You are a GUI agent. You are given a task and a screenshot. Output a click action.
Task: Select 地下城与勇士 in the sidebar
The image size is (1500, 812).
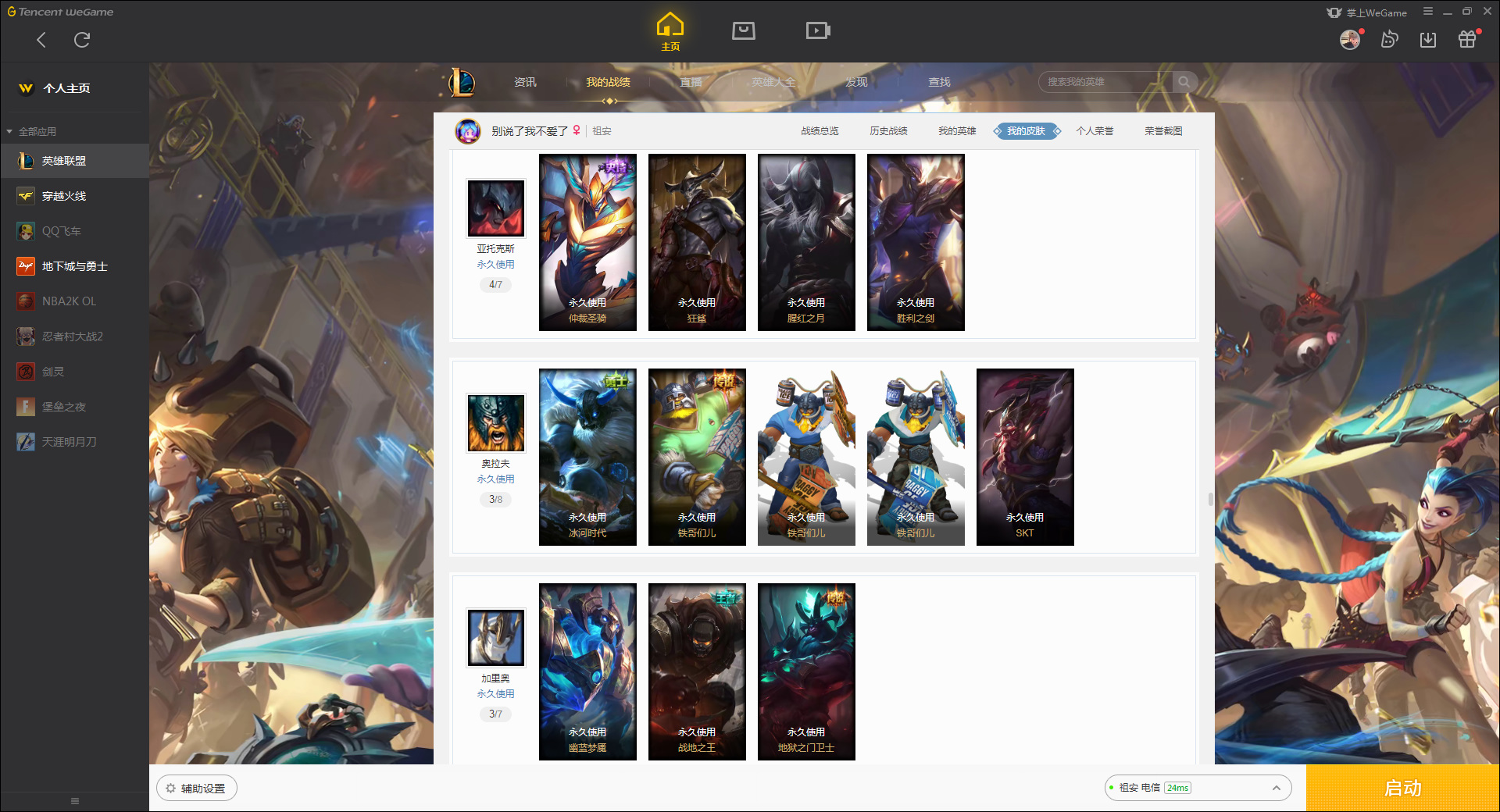[75, 266]
